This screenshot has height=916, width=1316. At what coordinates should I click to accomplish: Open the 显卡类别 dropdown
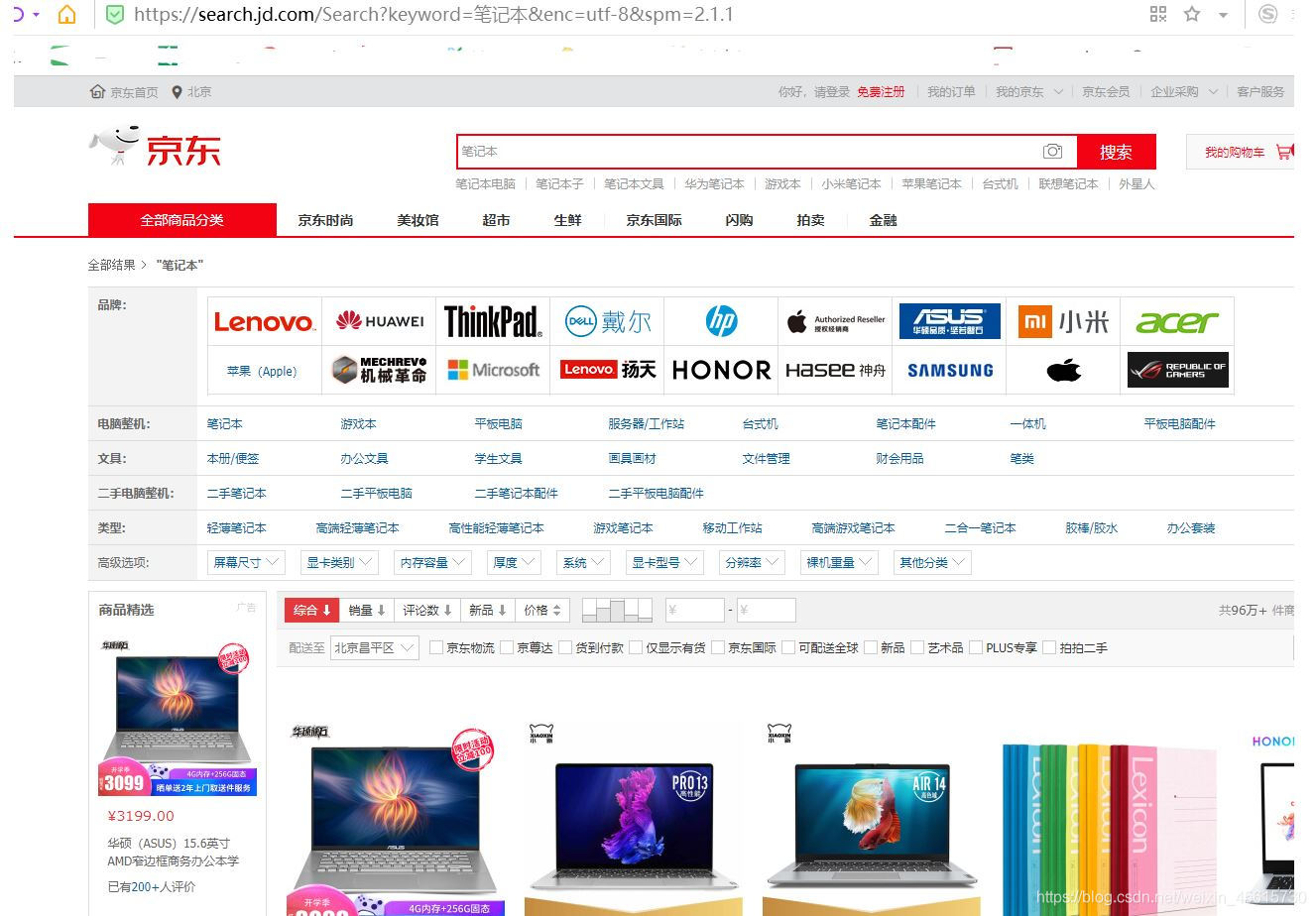tap(339, 563)
